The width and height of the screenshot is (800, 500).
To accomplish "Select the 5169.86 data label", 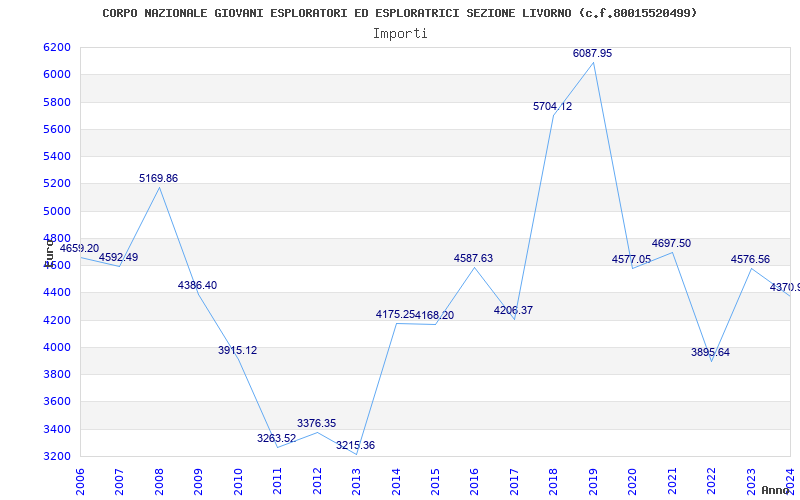I will (x=158, y=178).
